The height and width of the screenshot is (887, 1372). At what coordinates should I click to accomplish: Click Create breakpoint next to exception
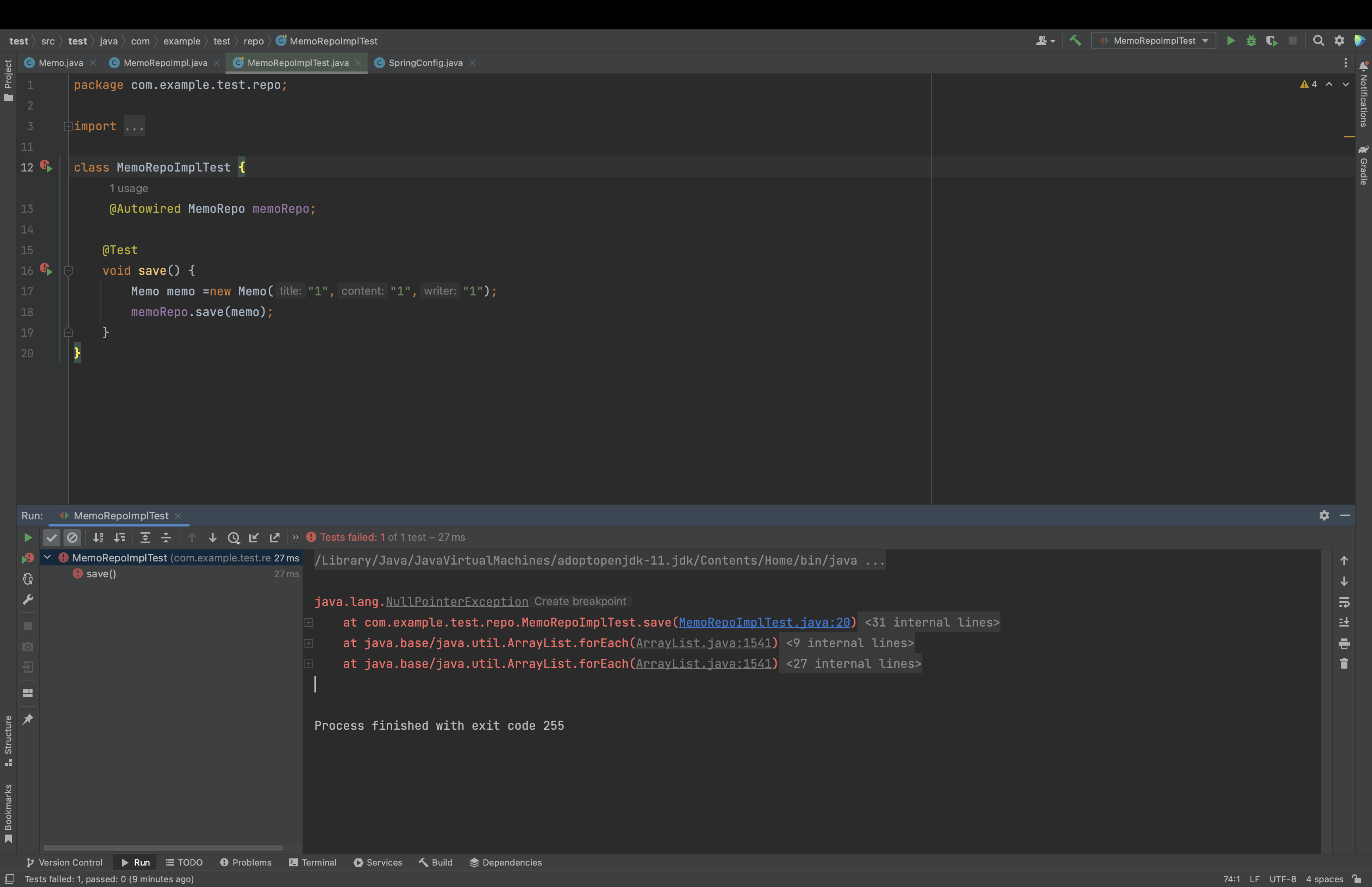[x=580, y=601]
